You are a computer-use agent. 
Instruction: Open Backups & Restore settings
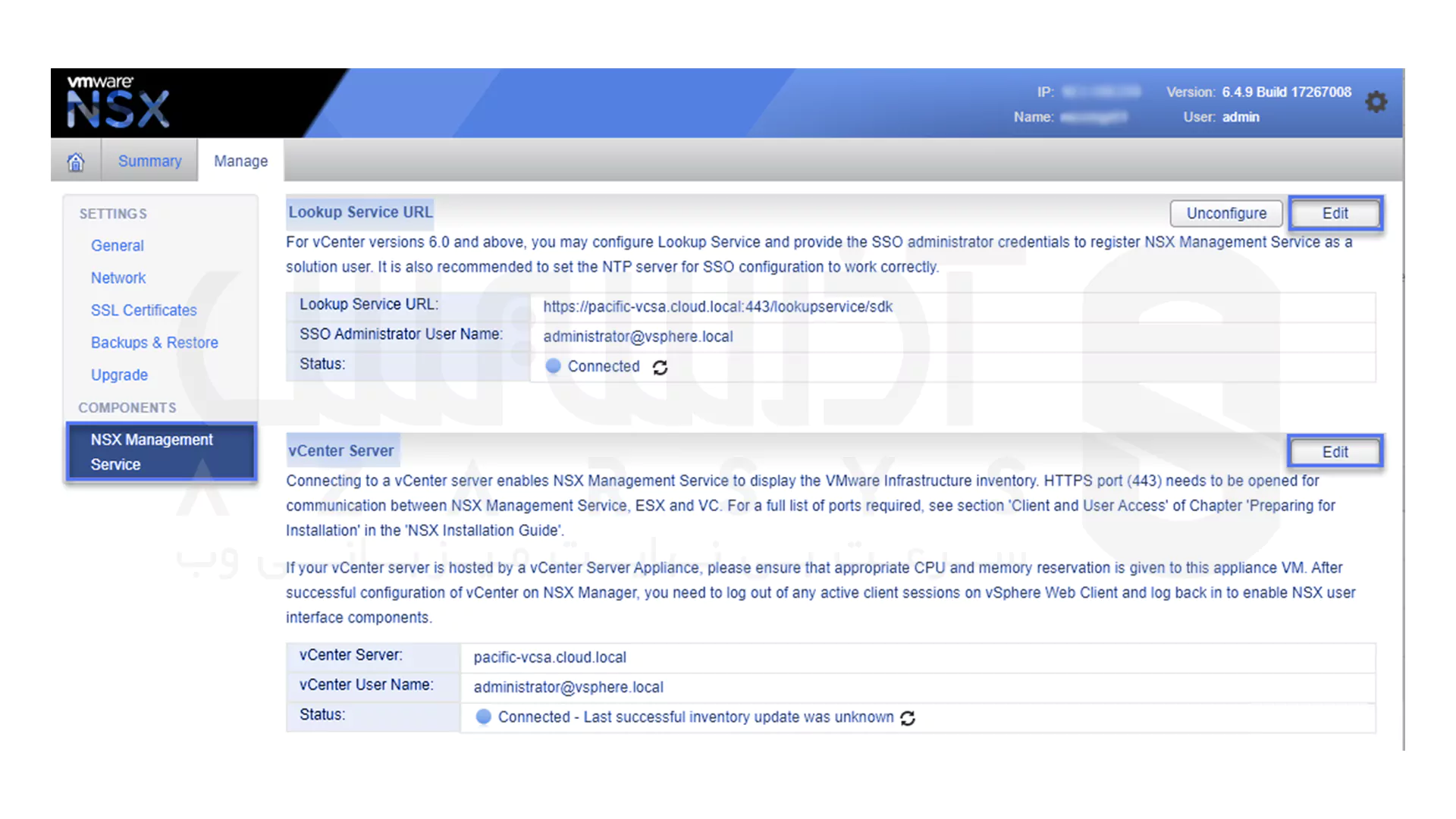tap(155, 343)
